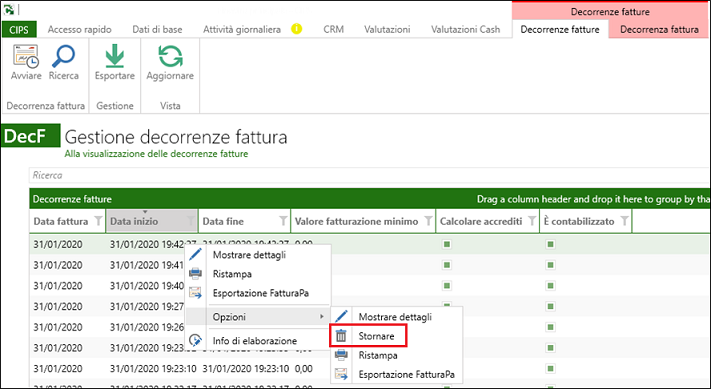Image resolution: width=711 pixels, height=389 pixels.
Task: Click the Avviare ribbon icon
Action: pyautogui.click(x=26, y=56)
